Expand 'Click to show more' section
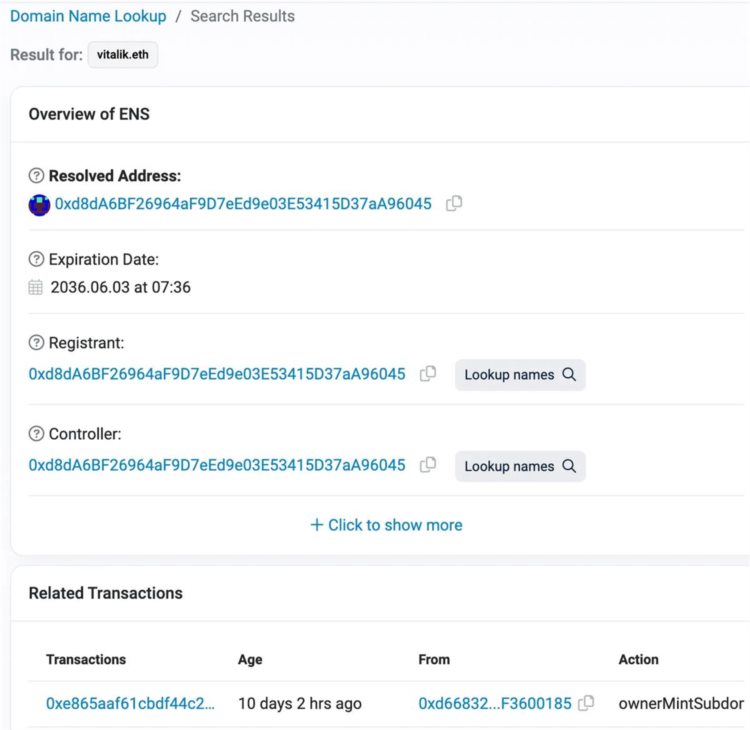 386,525
